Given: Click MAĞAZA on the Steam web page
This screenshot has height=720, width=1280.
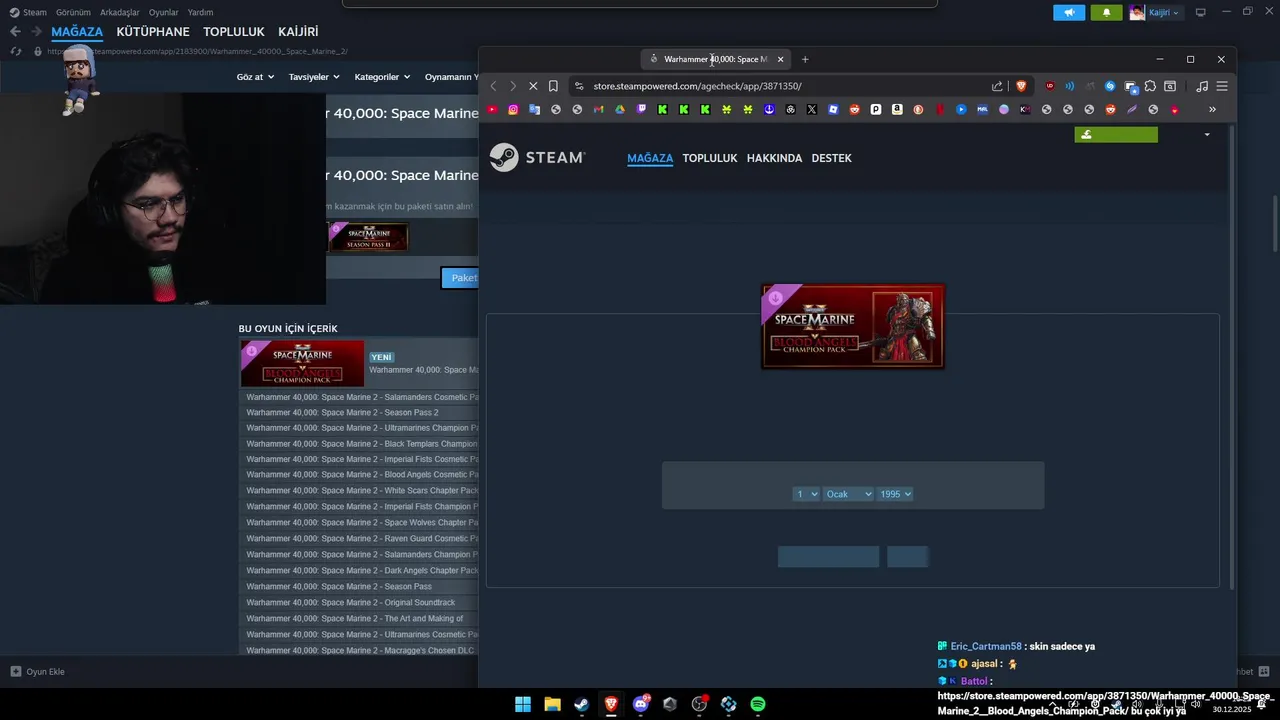Looking at the screenshot, I should coord(650,158).
